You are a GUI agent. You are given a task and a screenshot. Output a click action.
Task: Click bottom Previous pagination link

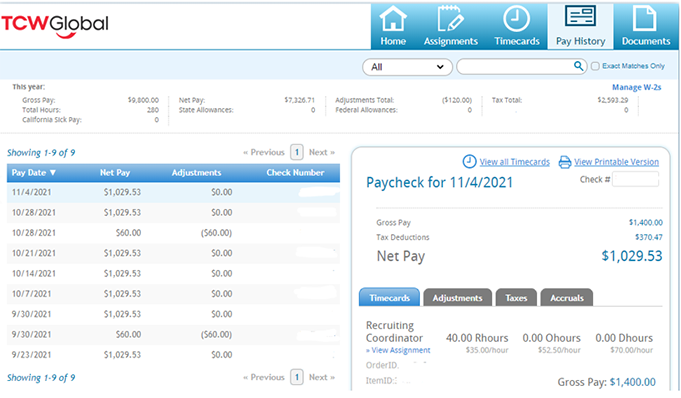pyautogui.click(x=264, y=377)
